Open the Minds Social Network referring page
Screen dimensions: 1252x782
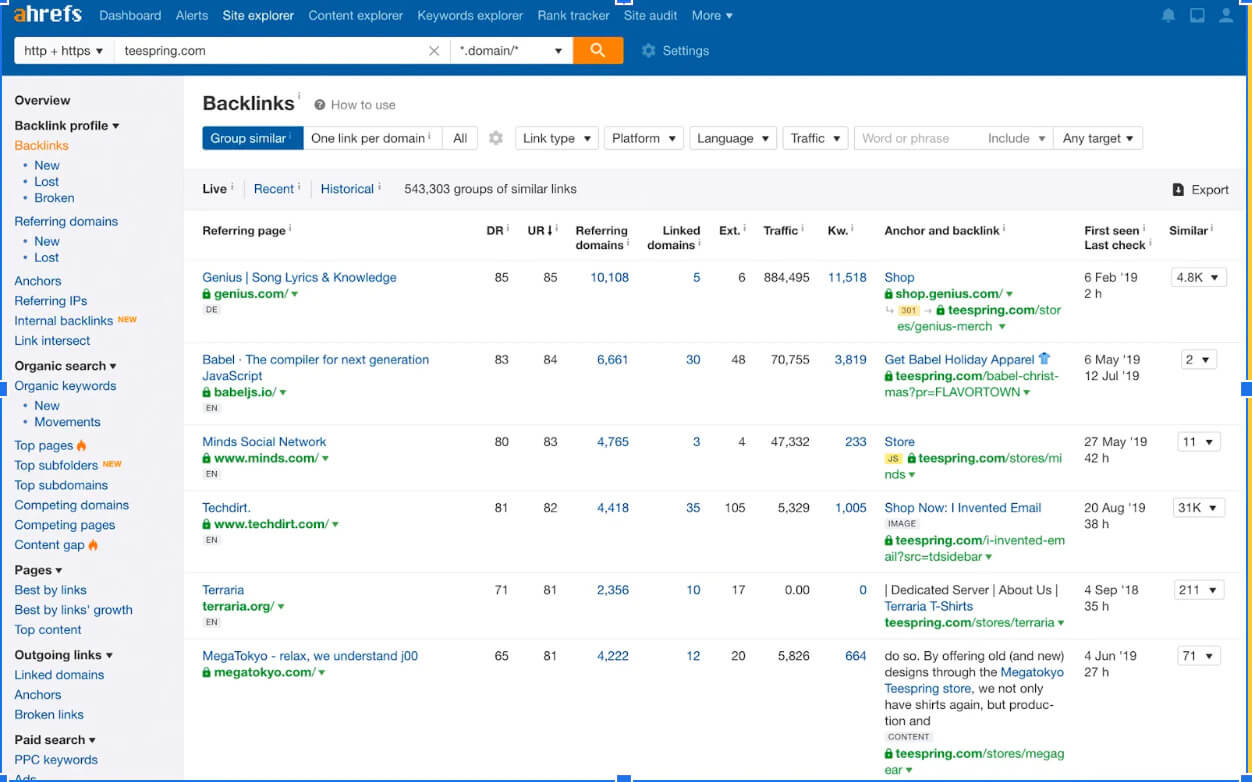point(264,441)
